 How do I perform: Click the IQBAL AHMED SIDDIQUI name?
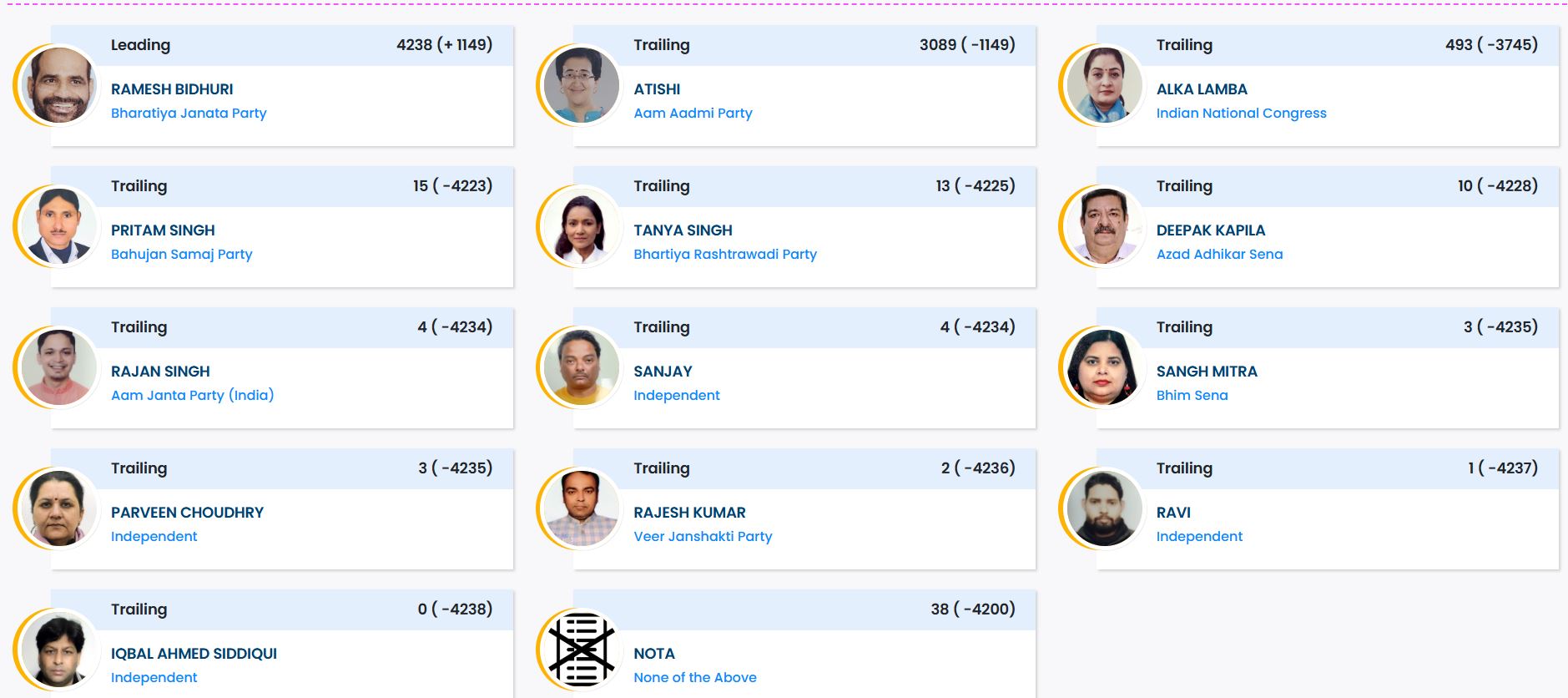194,654
